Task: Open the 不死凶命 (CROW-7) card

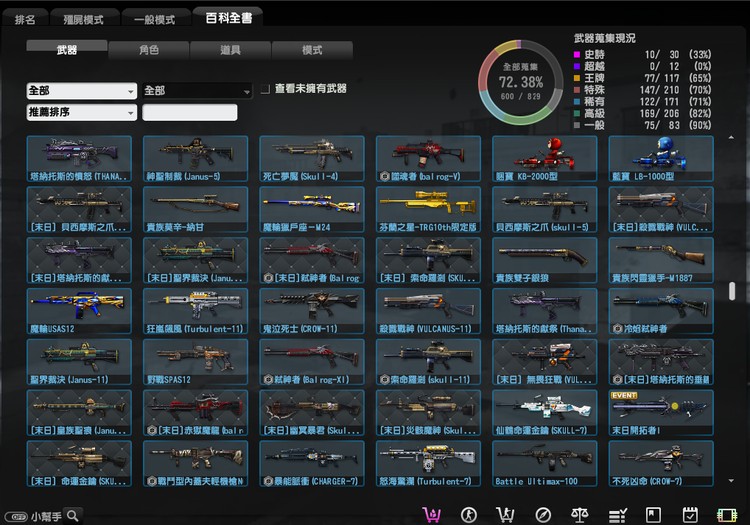Action: tap(661, 464)
